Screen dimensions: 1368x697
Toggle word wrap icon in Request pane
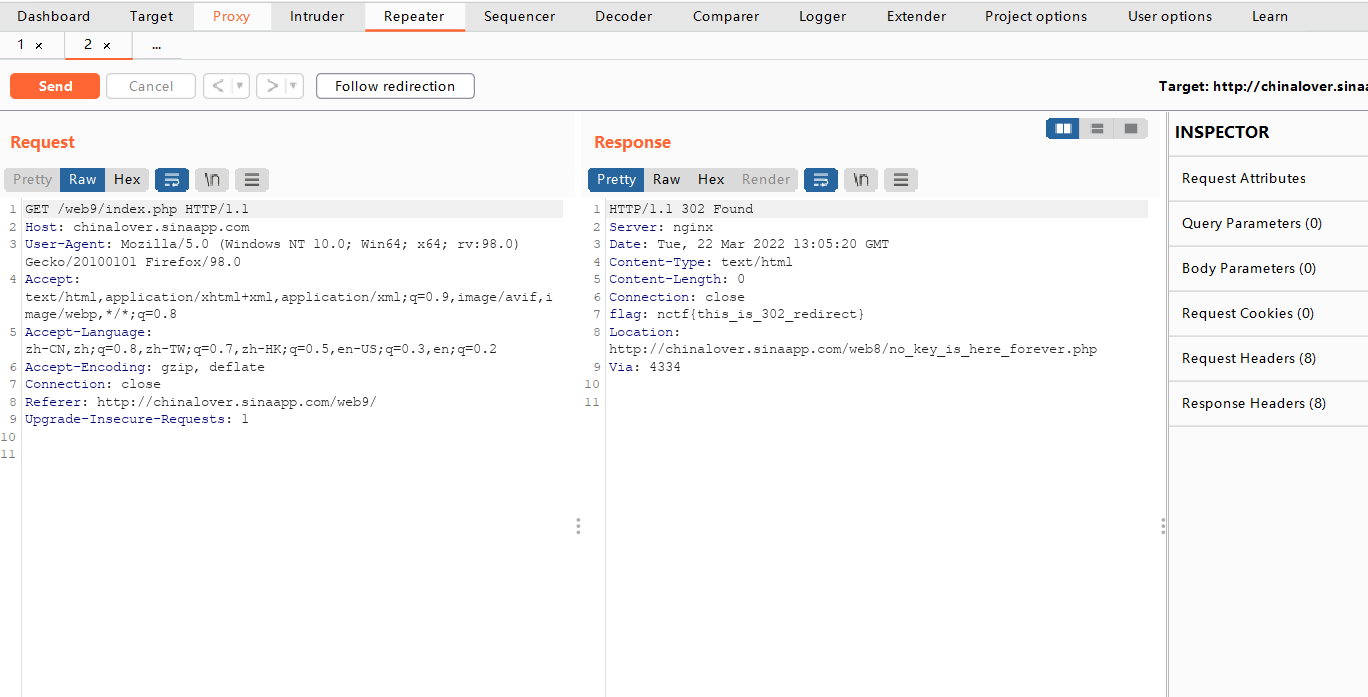[x=172, y=180]
